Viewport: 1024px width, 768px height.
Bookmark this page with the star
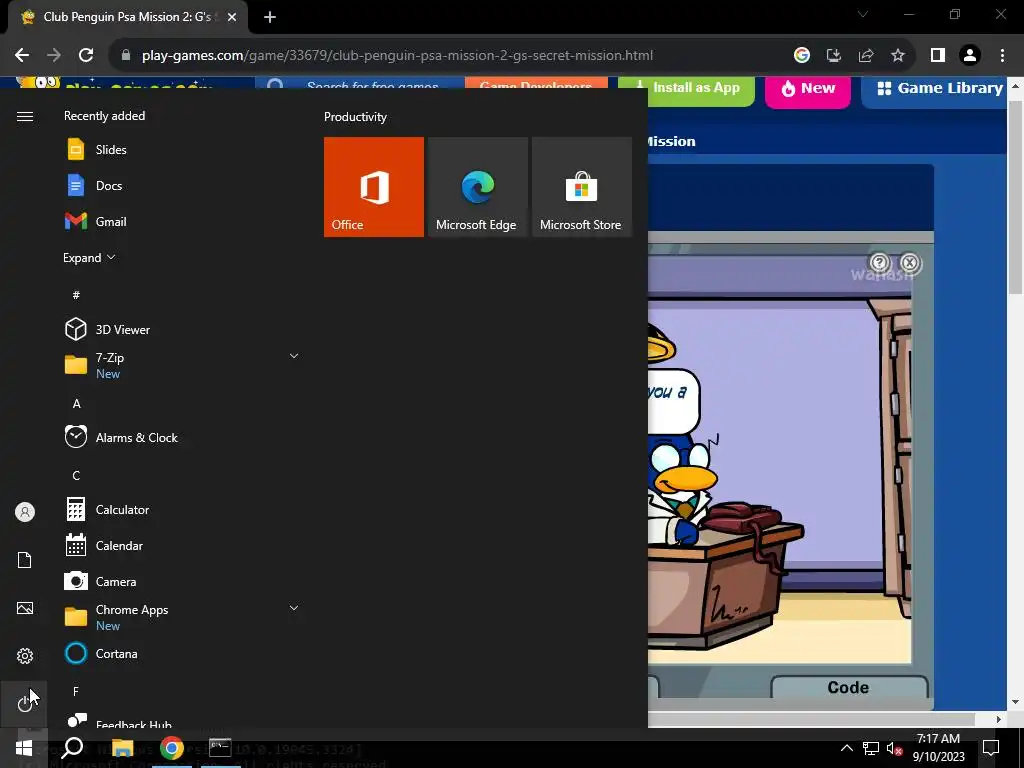[x=898, y=56]
